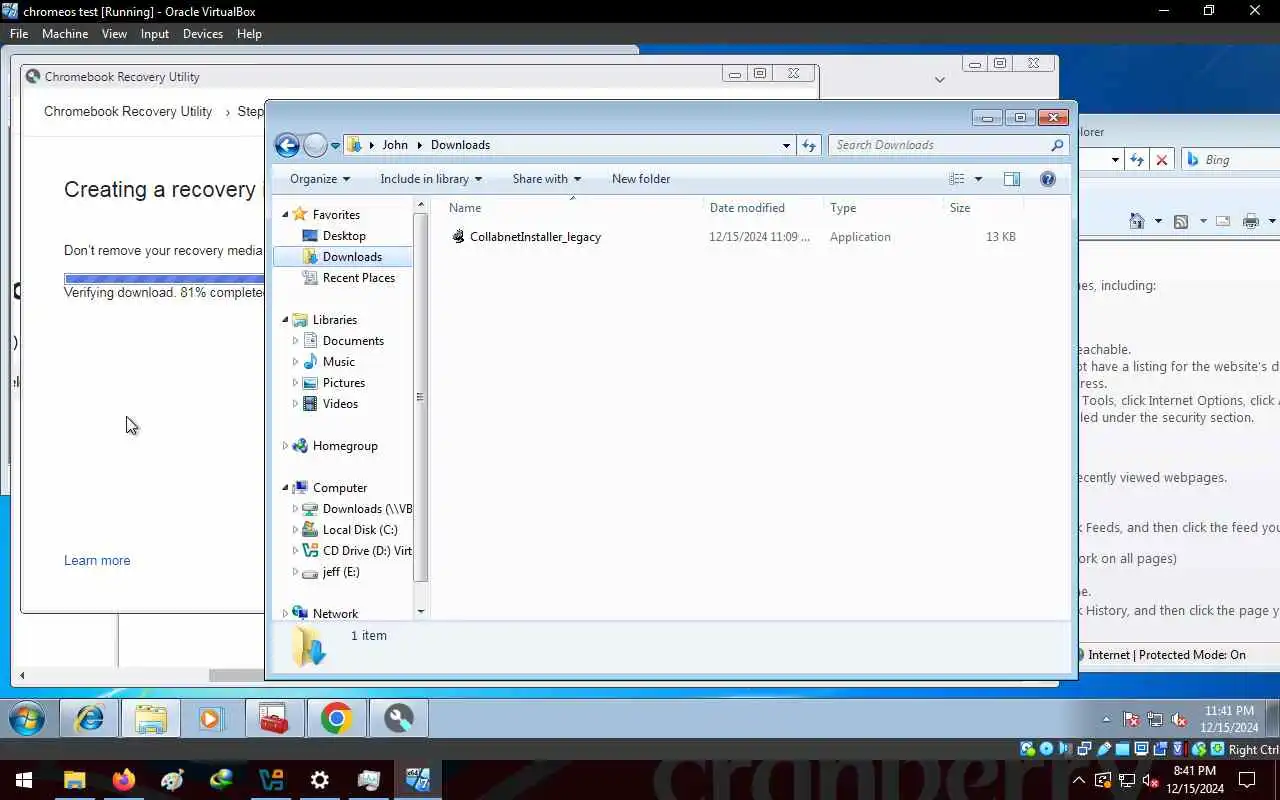Collapse the Computer tree section
Viewport: 1280px width, 800px height.
(286, 488)
